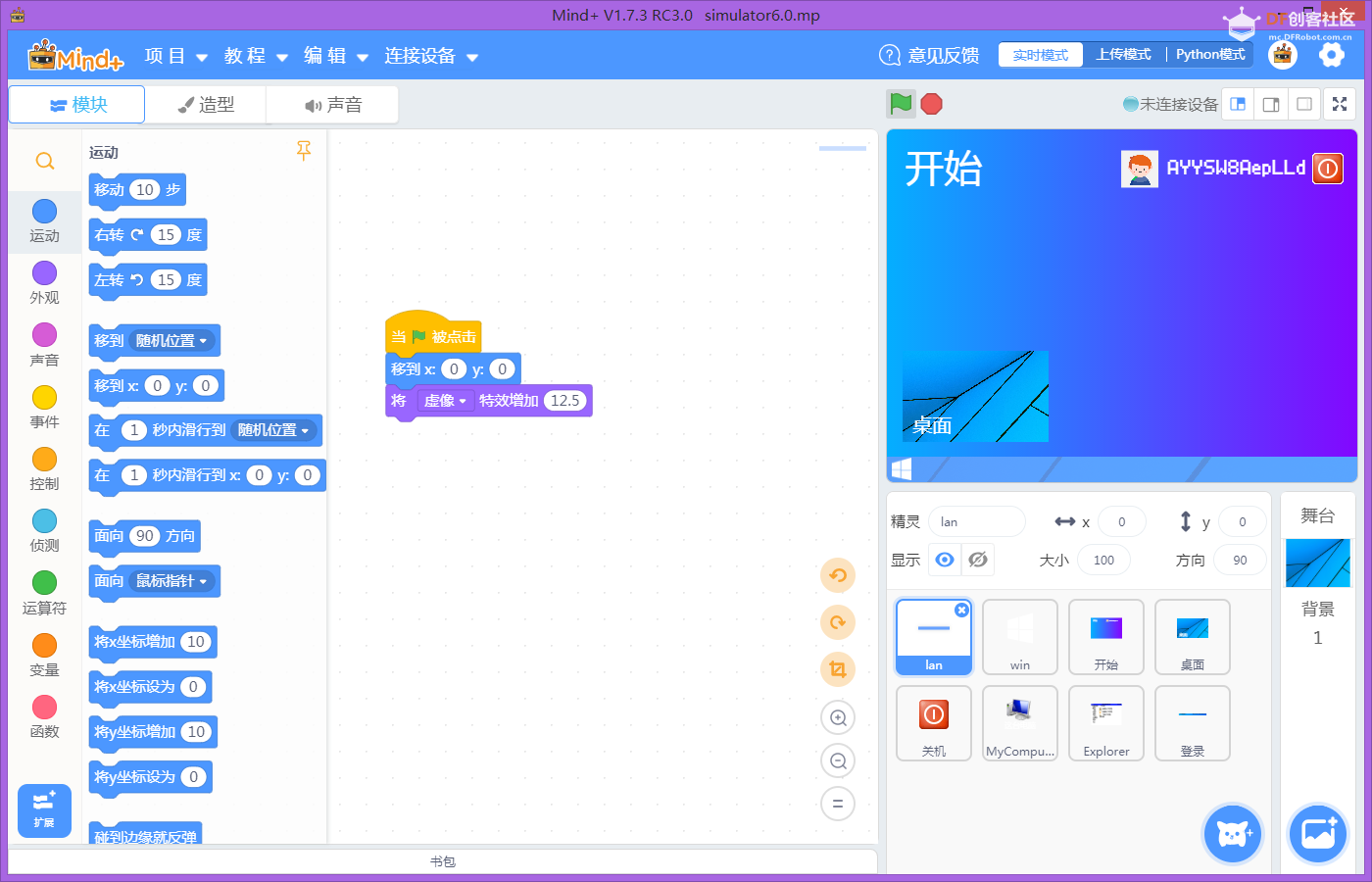Screen dimensions: 1372x882
Task: Switch to the 造型 costumes tab
Action: (206, 105)
